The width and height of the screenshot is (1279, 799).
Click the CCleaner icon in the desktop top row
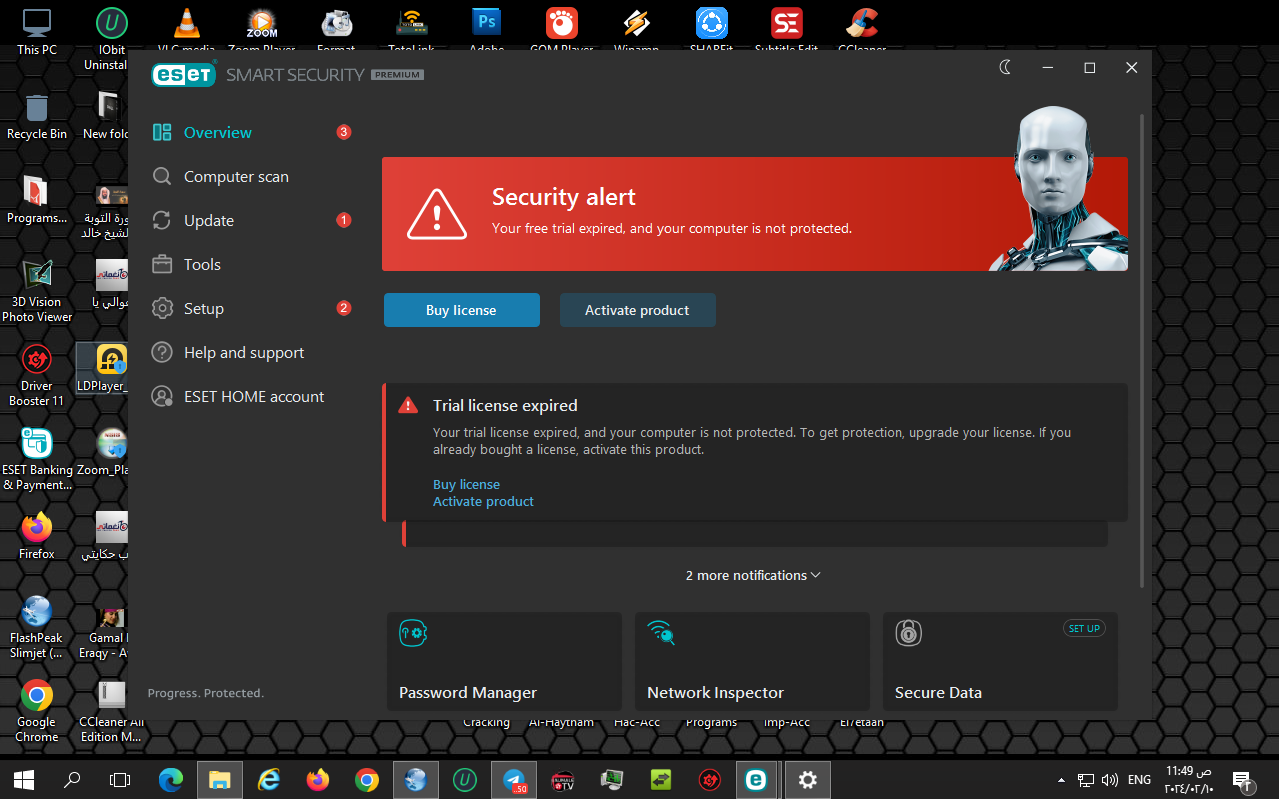click(x=861, y=30)
